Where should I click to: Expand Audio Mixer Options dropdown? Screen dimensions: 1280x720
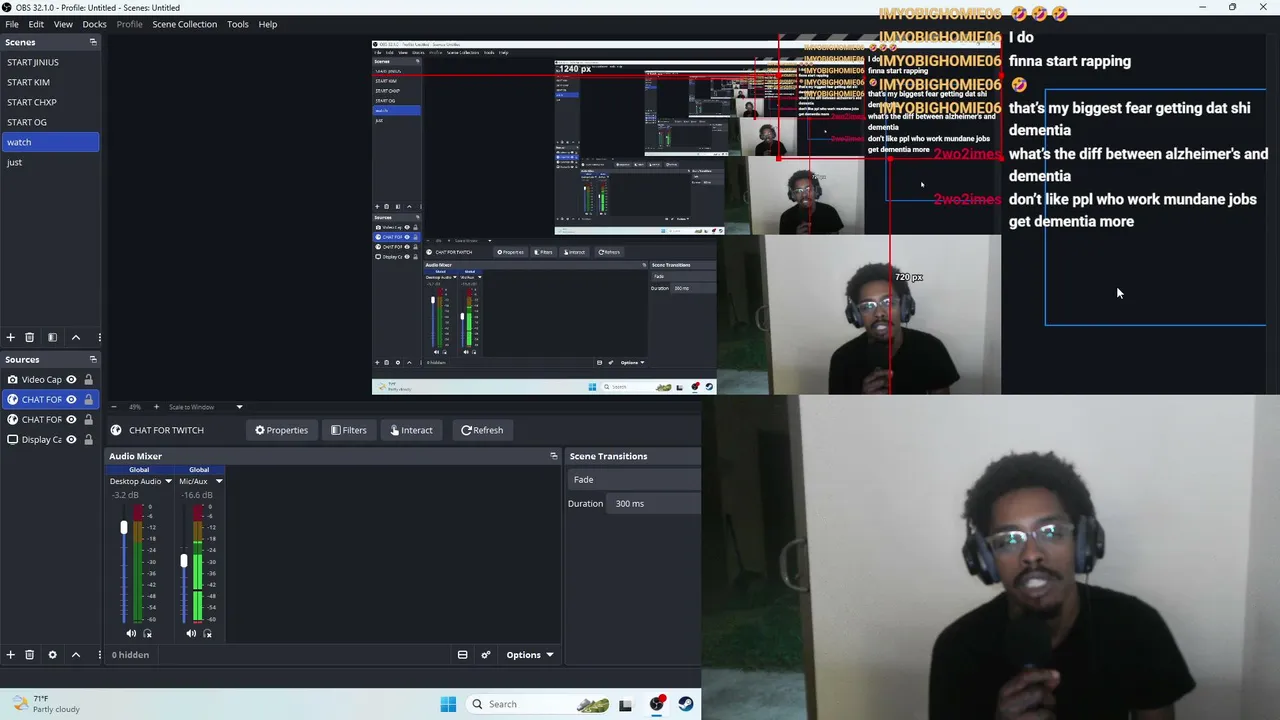pos(530,655)
